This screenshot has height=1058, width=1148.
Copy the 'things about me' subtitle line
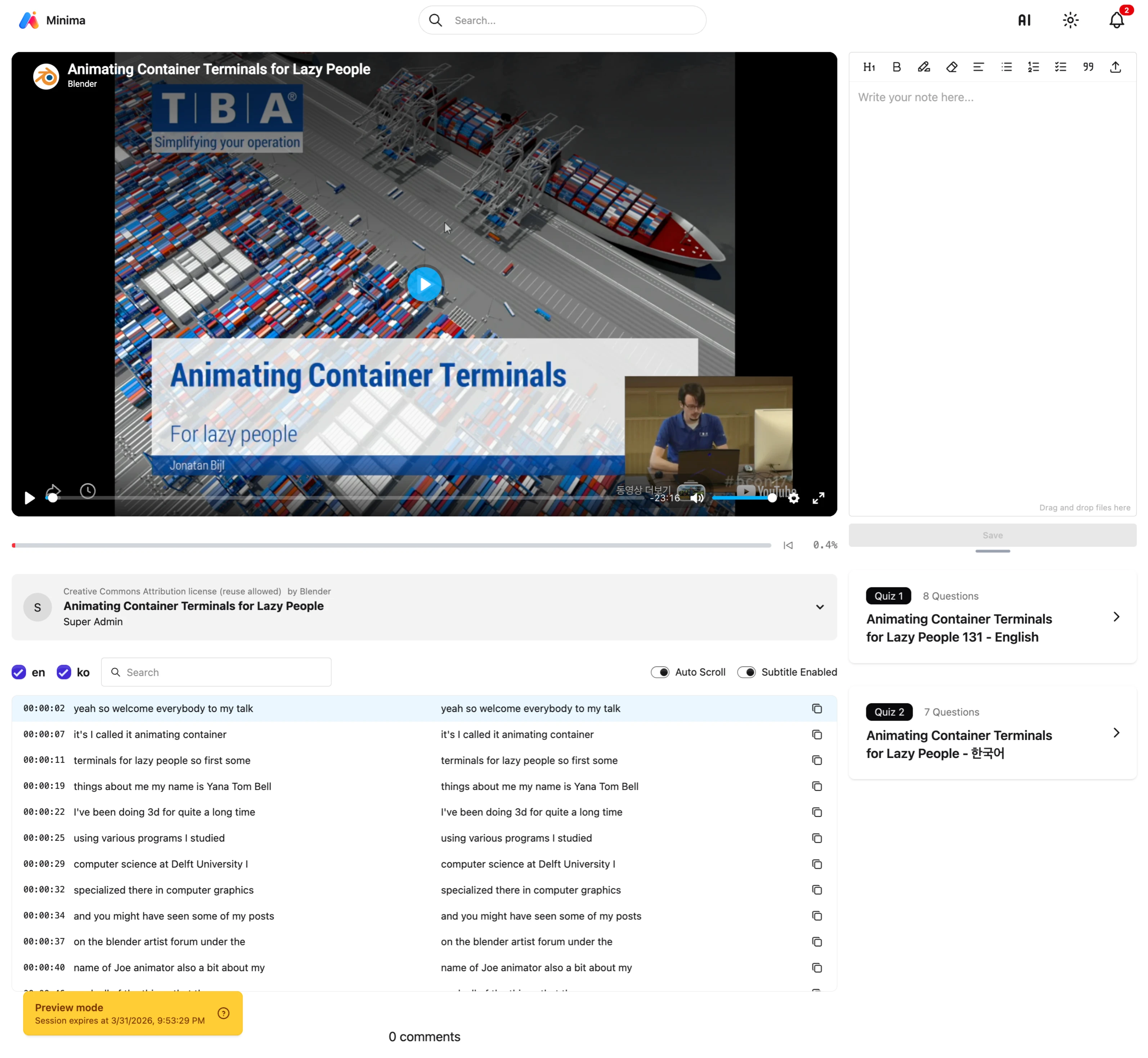click(x=816, y=786)
